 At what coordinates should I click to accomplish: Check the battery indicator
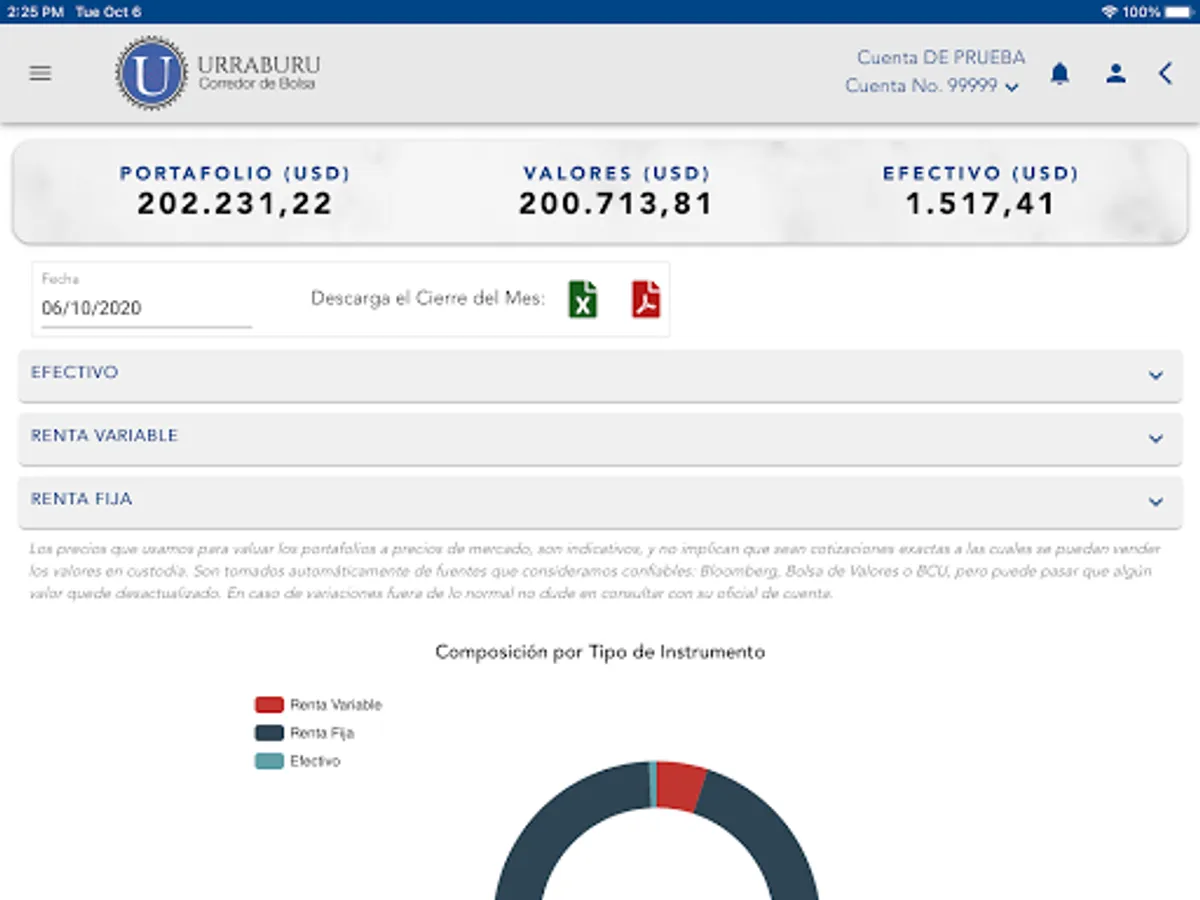coord(1180,12)
